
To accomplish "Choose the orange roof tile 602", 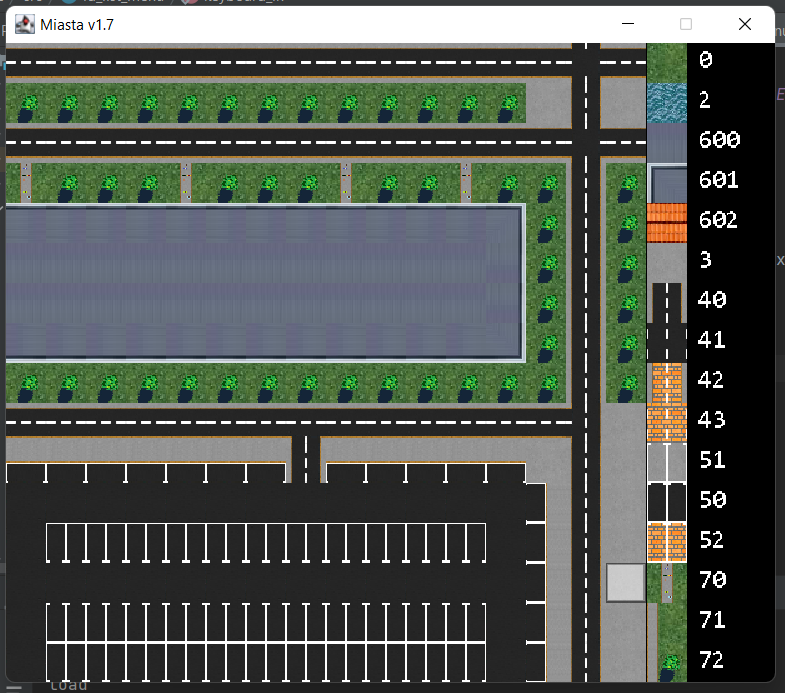I will point(667,222).
